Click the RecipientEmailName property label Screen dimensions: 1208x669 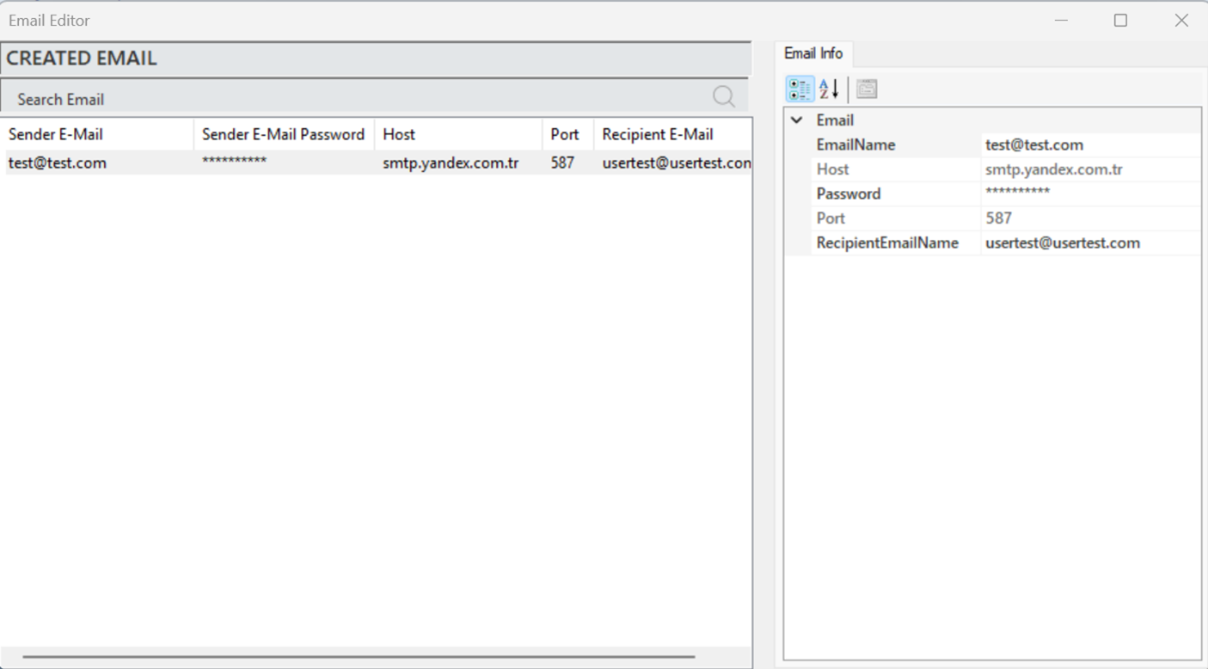pyautogui.click(x=887, y=243)
